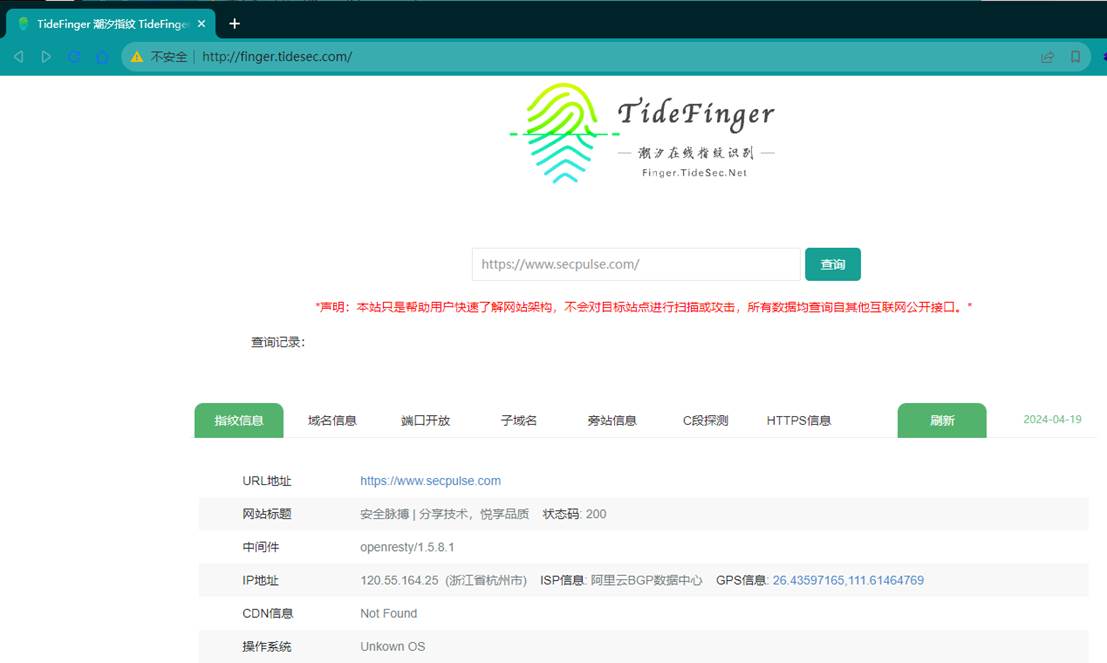Open the HTTPS信息 tab
Image resolution: width=1107 pixels, height=663 pixels.
click(798, 420)
